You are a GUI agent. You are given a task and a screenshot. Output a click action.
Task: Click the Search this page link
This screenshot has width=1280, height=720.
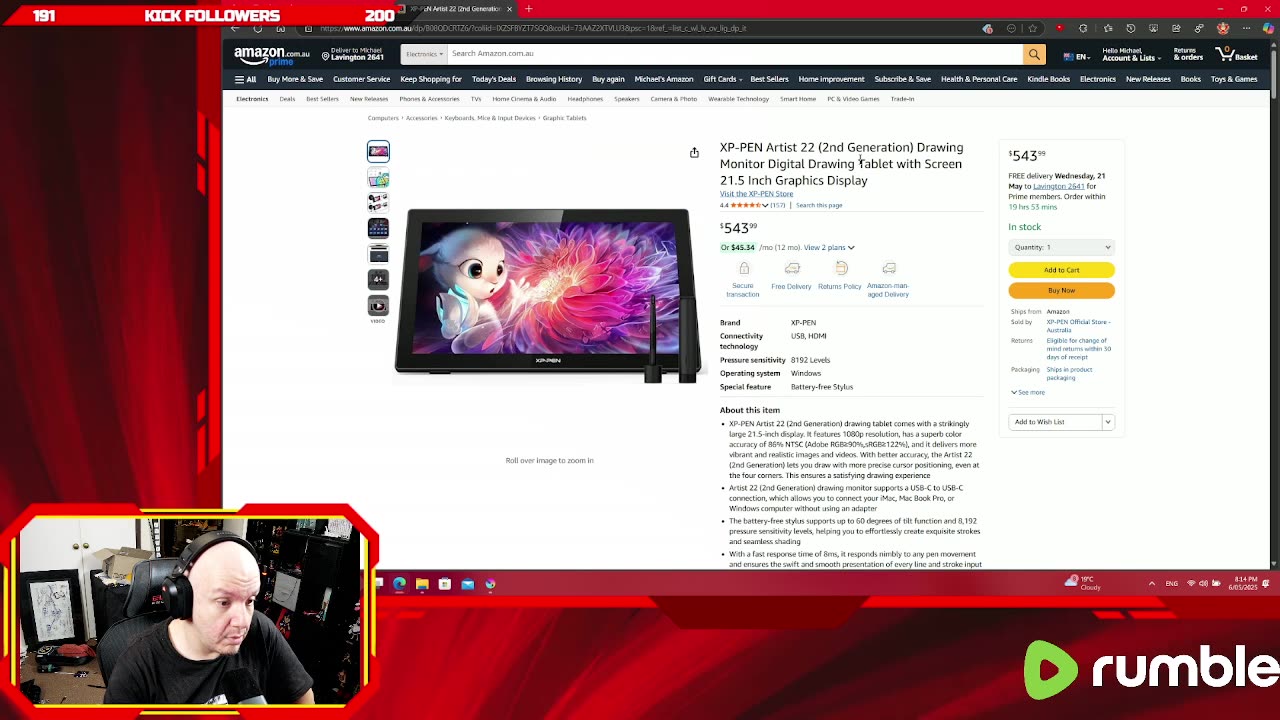tap(819, 205)
